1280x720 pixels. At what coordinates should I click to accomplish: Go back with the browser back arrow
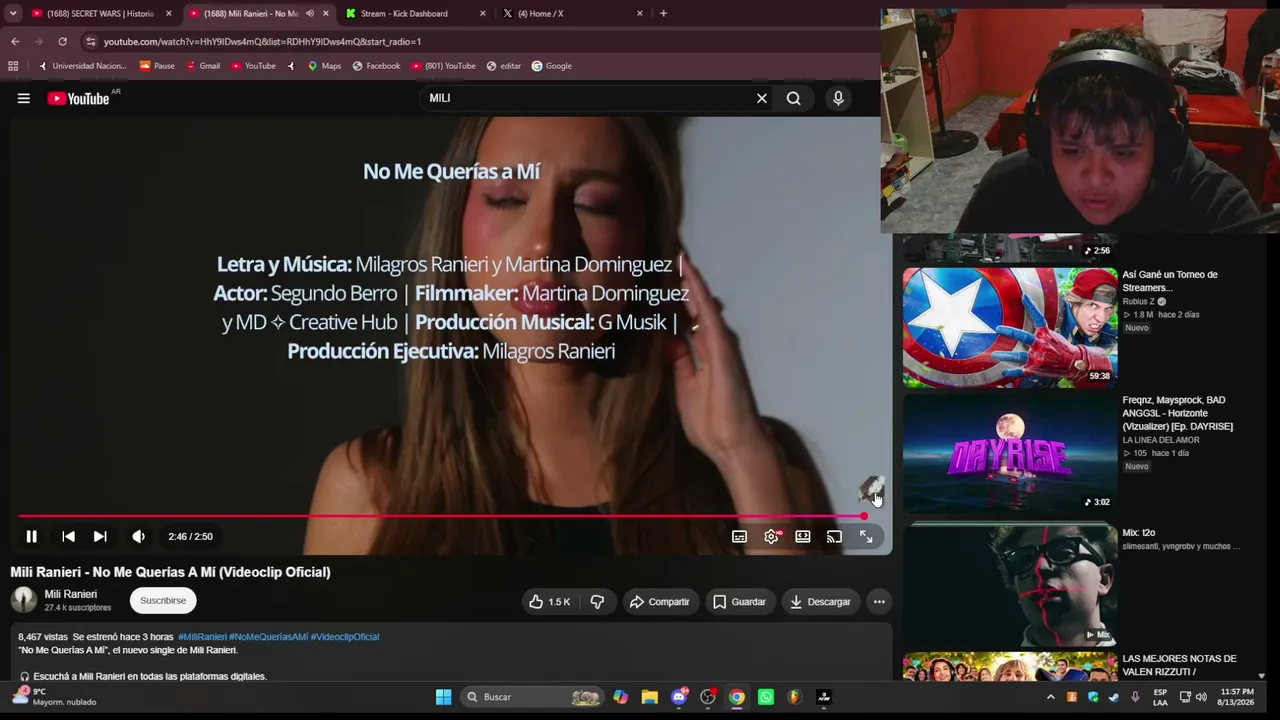15,42
